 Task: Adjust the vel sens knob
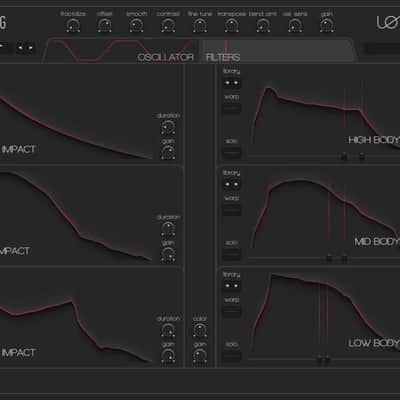[x=295, y=25]
